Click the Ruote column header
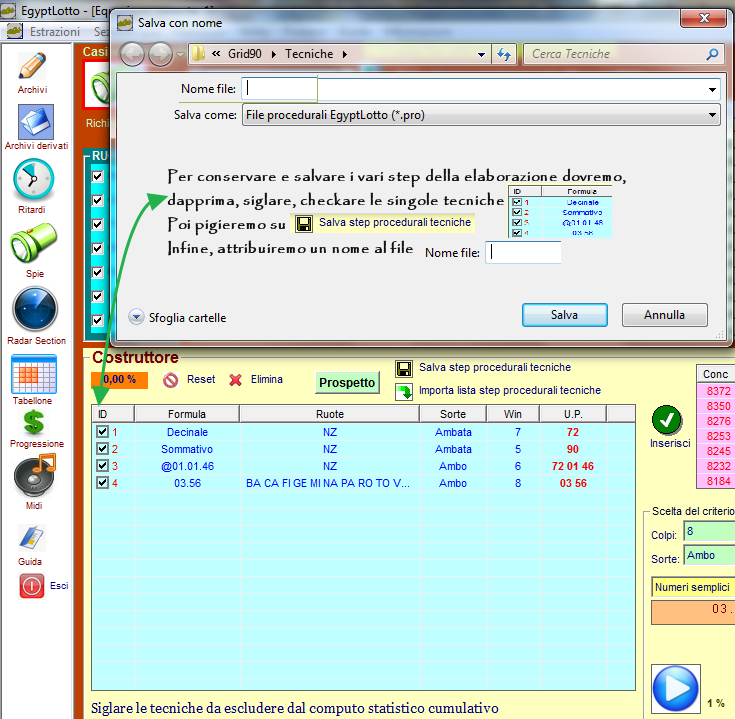 (x=330, y=414)
